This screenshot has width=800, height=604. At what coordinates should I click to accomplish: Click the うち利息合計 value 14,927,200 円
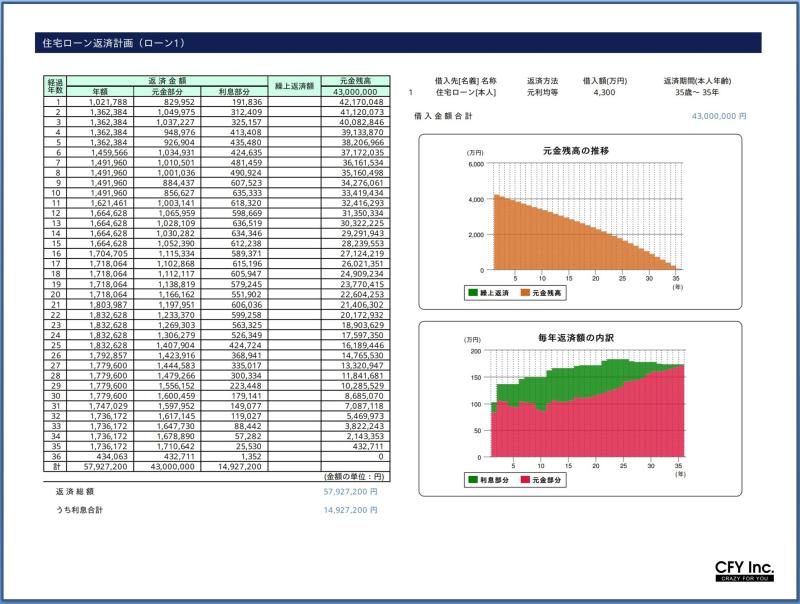(x=350, y=510)
